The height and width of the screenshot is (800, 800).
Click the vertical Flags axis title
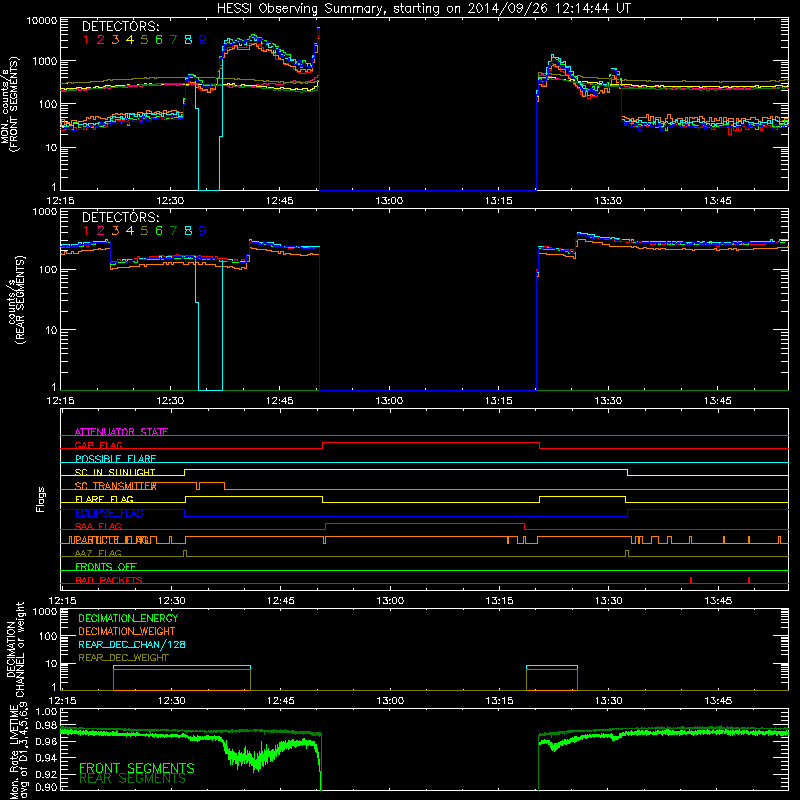click(x=41, y=499)
